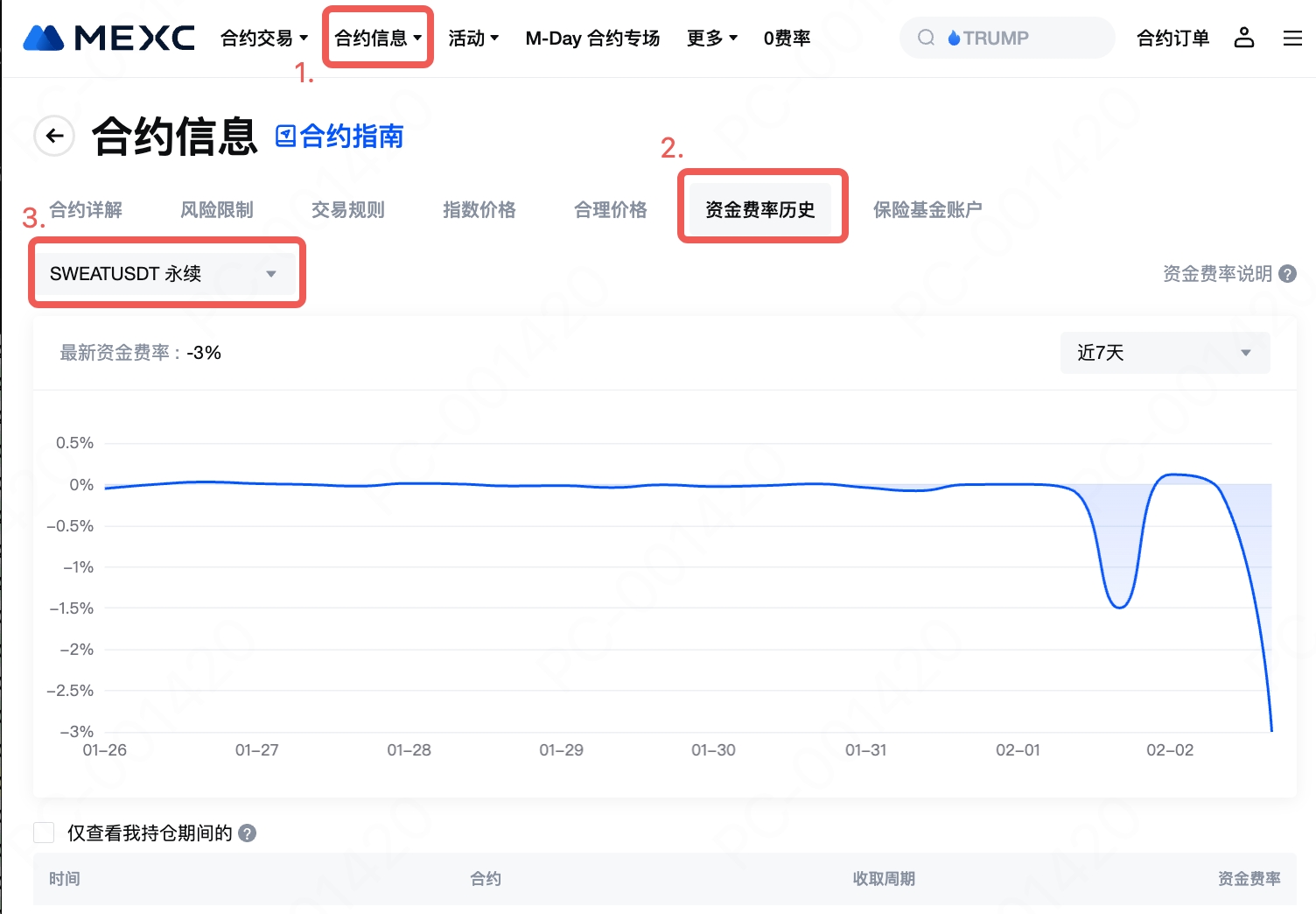Expand the 合约交易 menu
This screenshot has height=914, width=1316.
(x=263, y=39)
